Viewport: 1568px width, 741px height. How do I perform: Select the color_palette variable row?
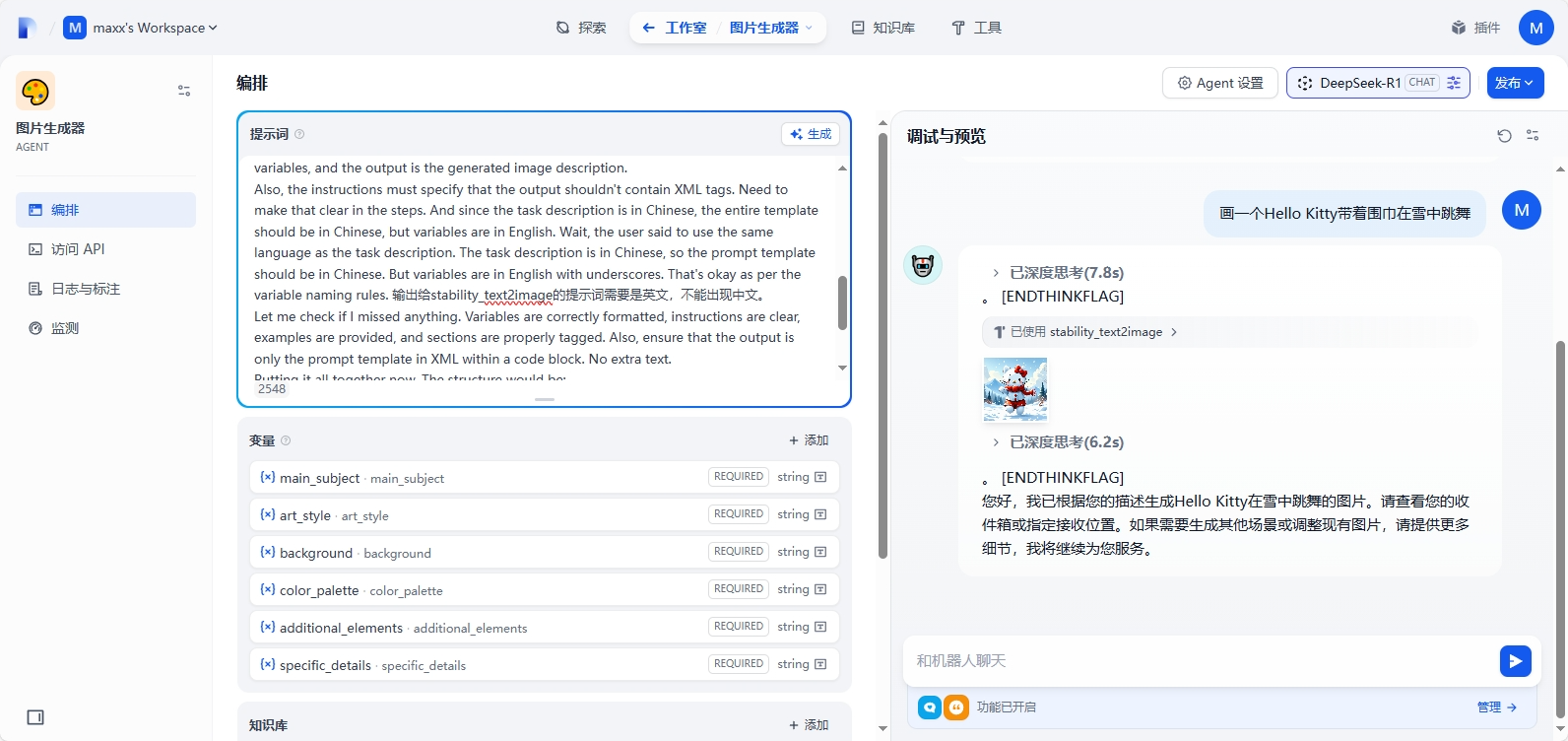pyautogui.click(x=545, y=589)
